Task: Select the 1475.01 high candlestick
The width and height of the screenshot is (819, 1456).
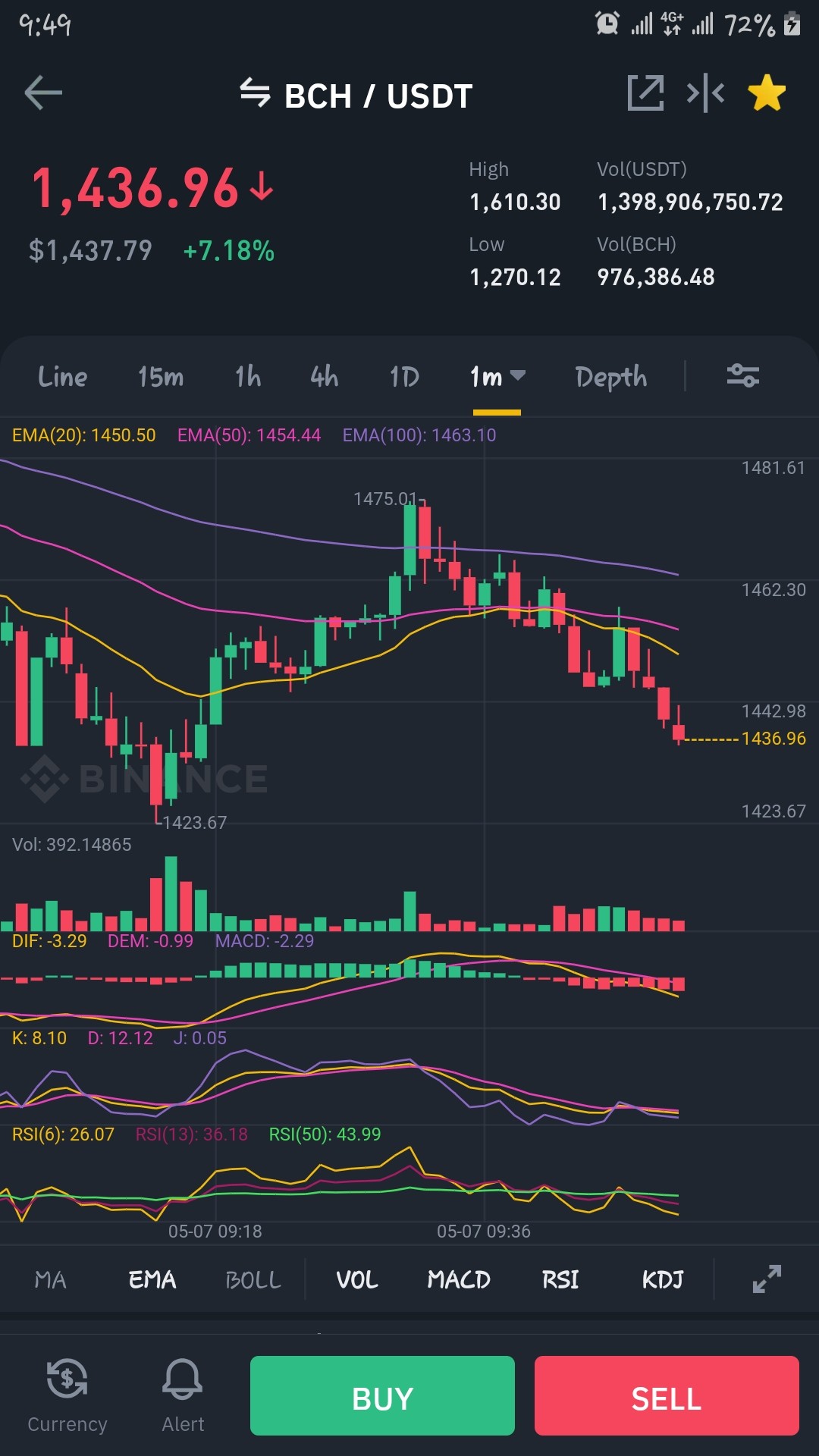Action: [410, 540]
